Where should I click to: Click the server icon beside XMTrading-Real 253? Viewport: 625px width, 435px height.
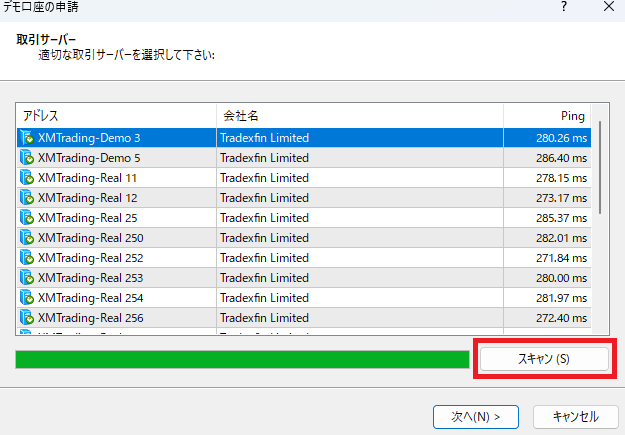pyautogui.click(x=27, y=278)
